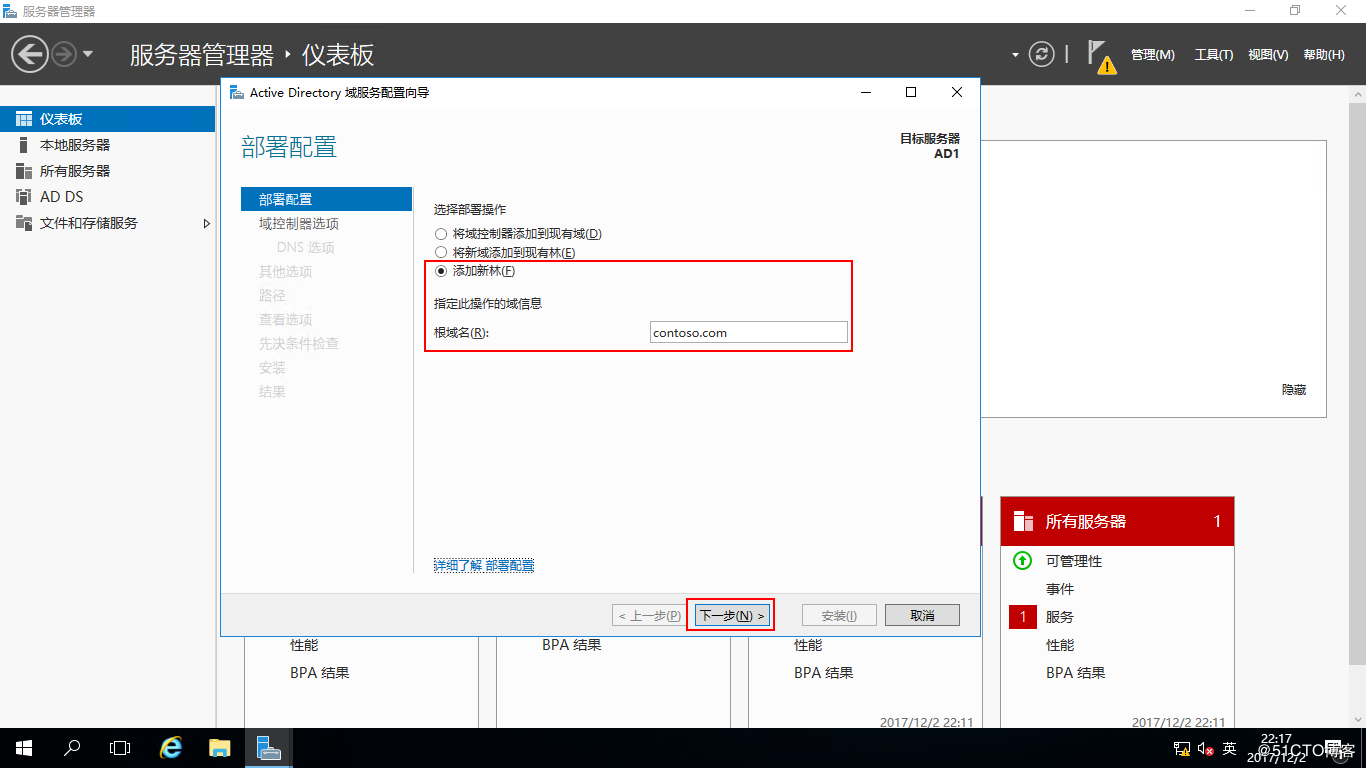Image resolution: width=1366 pixels, height=768 pixels.
Task: Click the 所有服务器 icon in sidebar
Action: click(x=24, y=171)
